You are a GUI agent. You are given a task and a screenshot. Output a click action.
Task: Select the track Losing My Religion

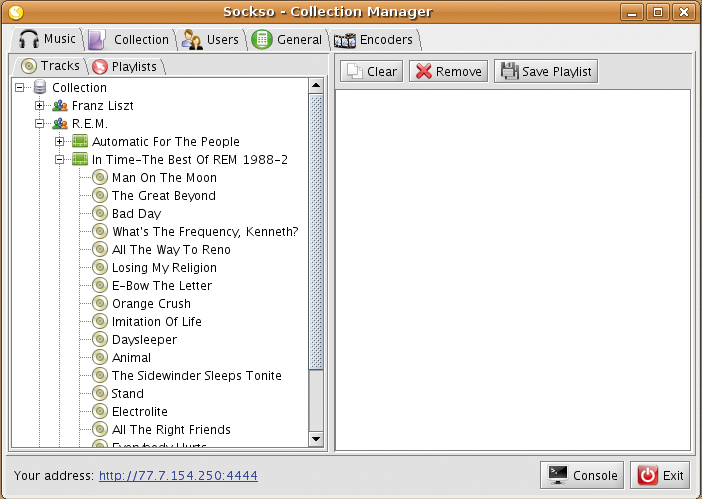click(164, 268)
